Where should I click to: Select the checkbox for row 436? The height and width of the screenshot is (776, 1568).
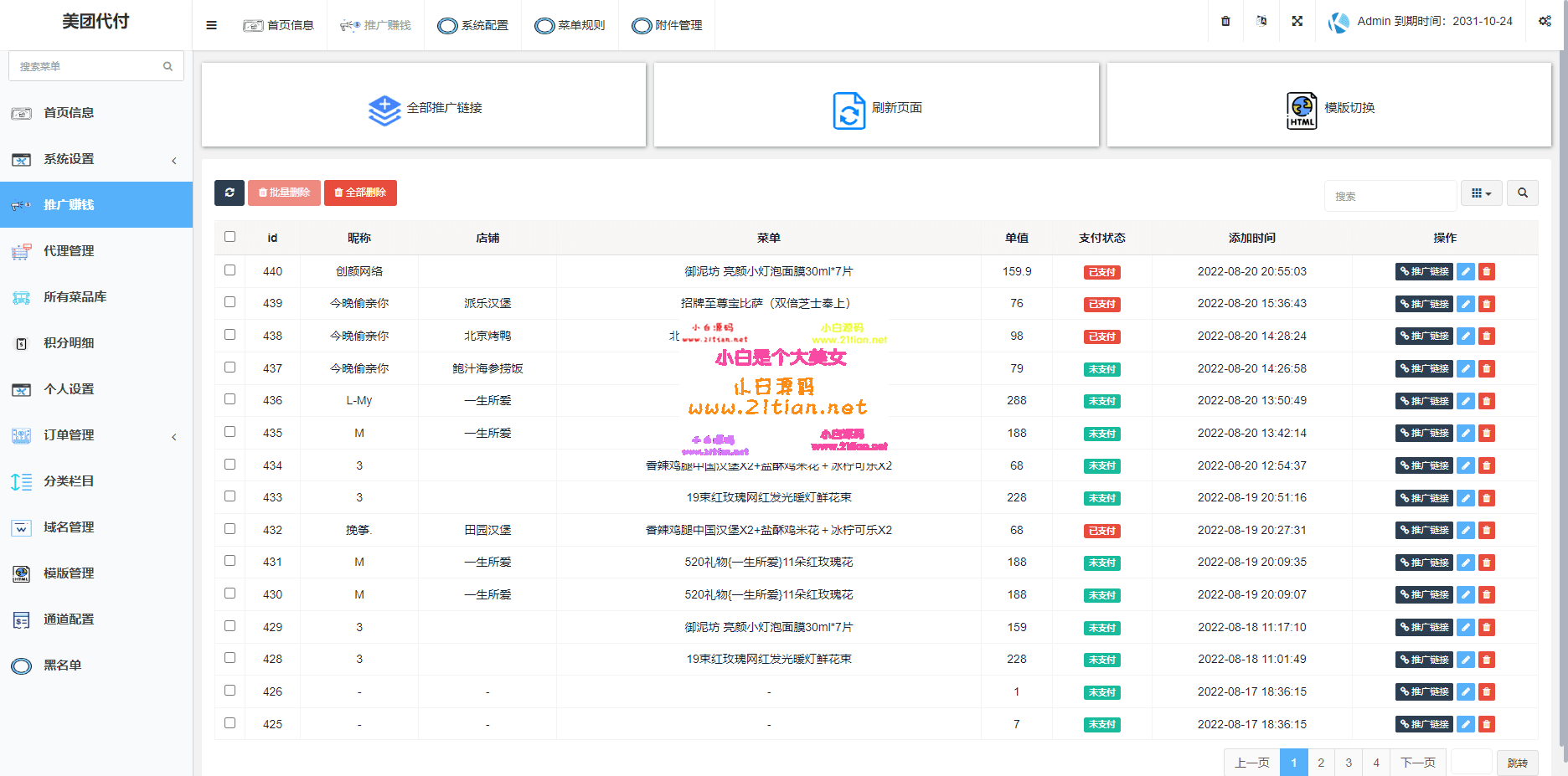point(230,399)
